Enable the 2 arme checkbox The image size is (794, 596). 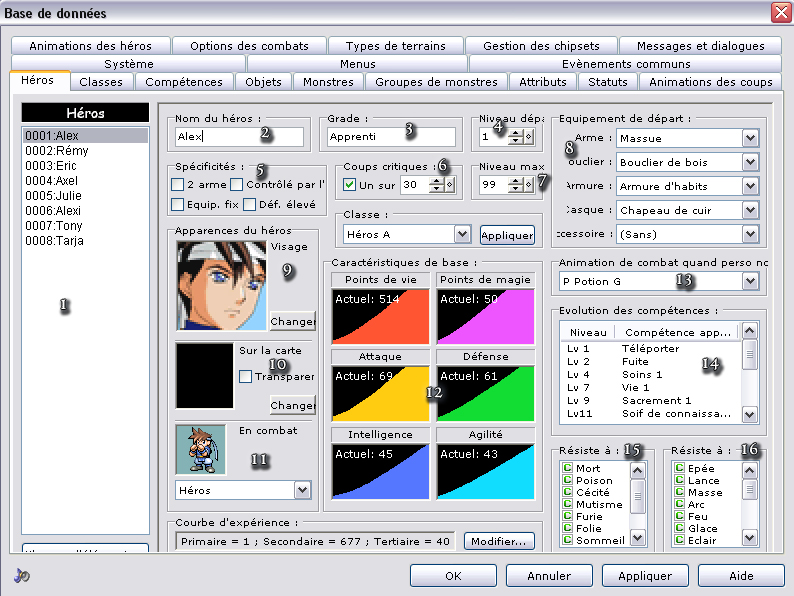[x=177, y=184]
